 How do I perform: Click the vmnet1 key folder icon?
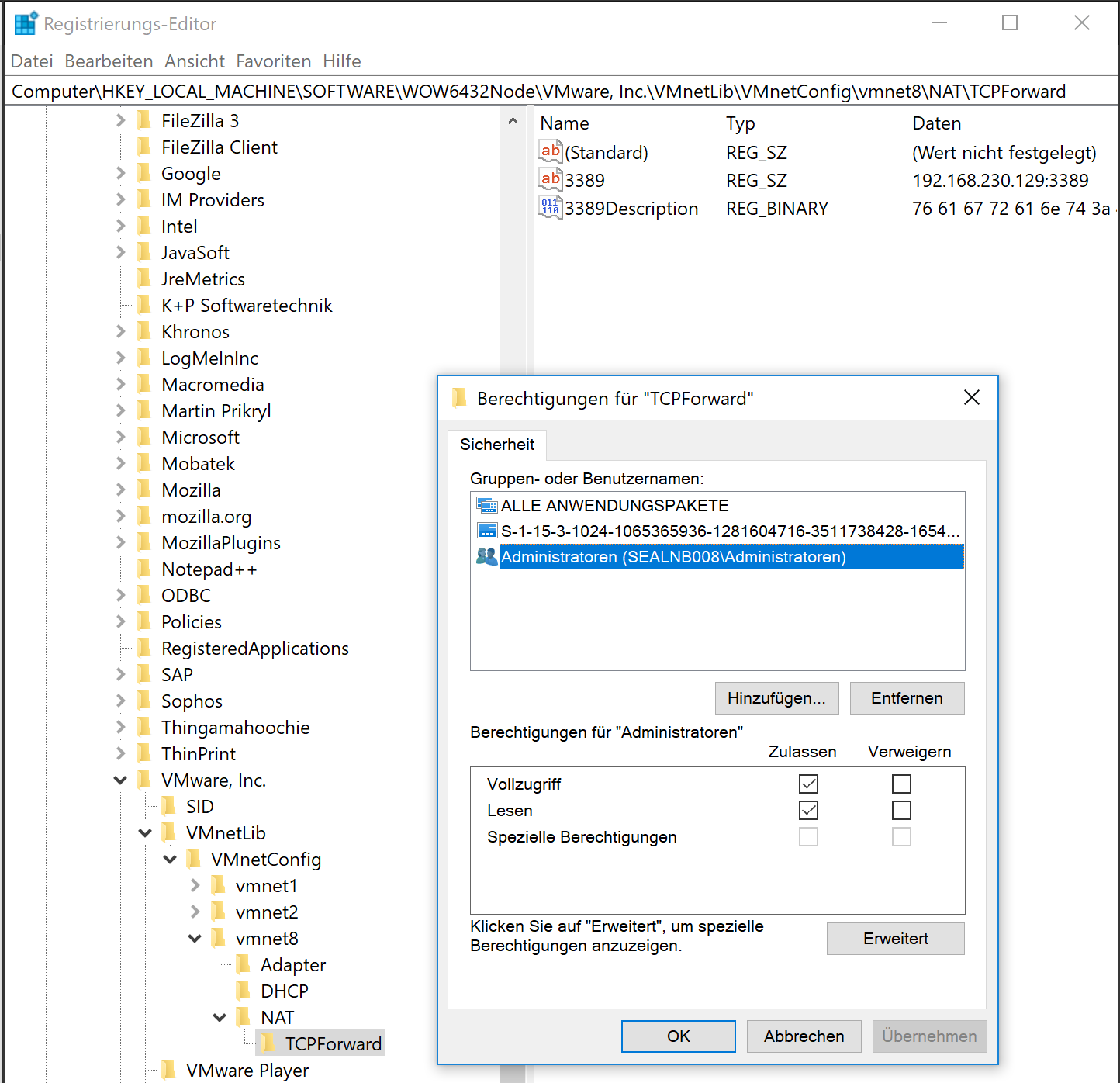(218, 885)
